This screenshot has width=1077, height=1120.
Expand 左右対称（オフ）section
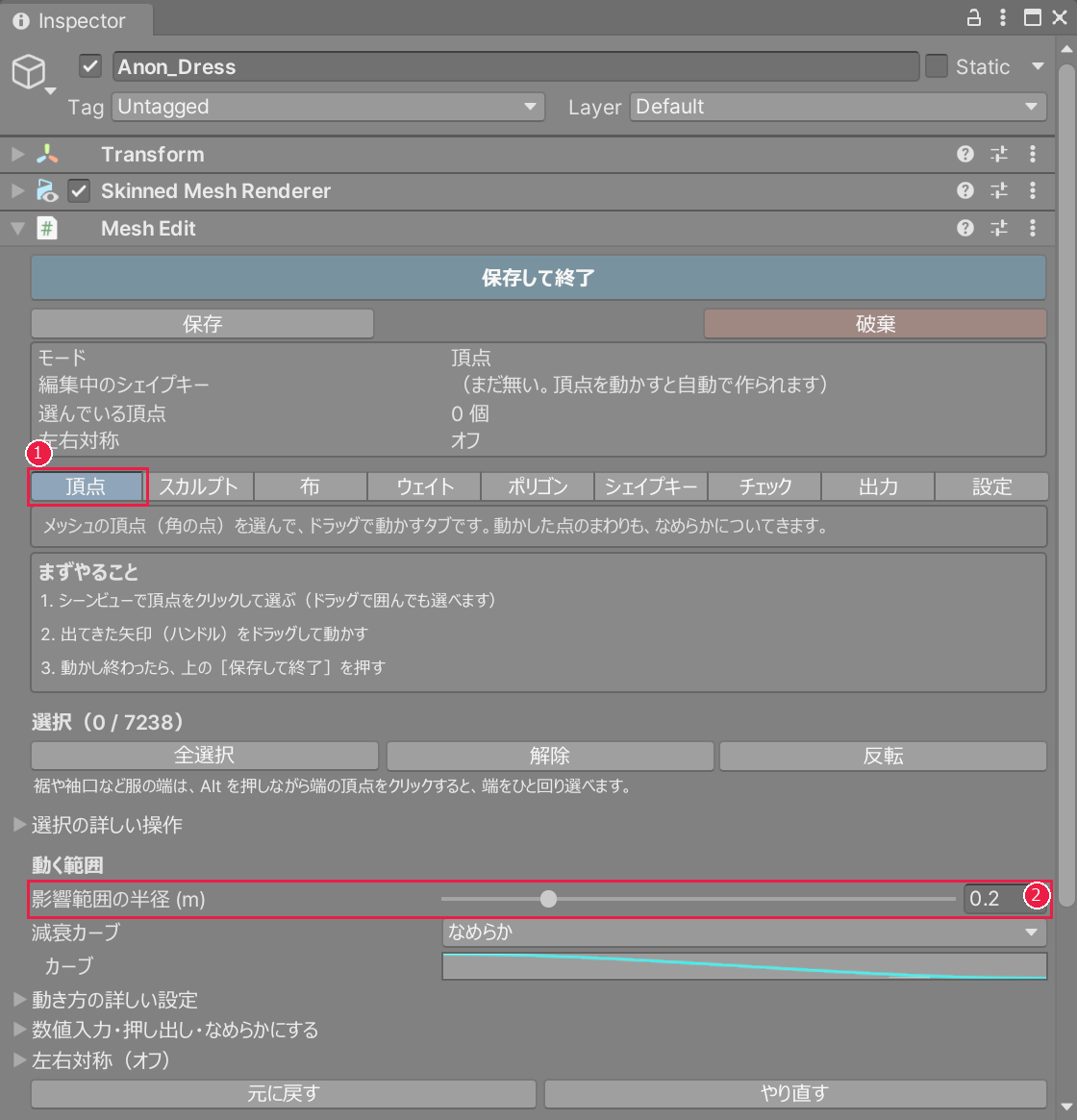[x=20, y=1060]
